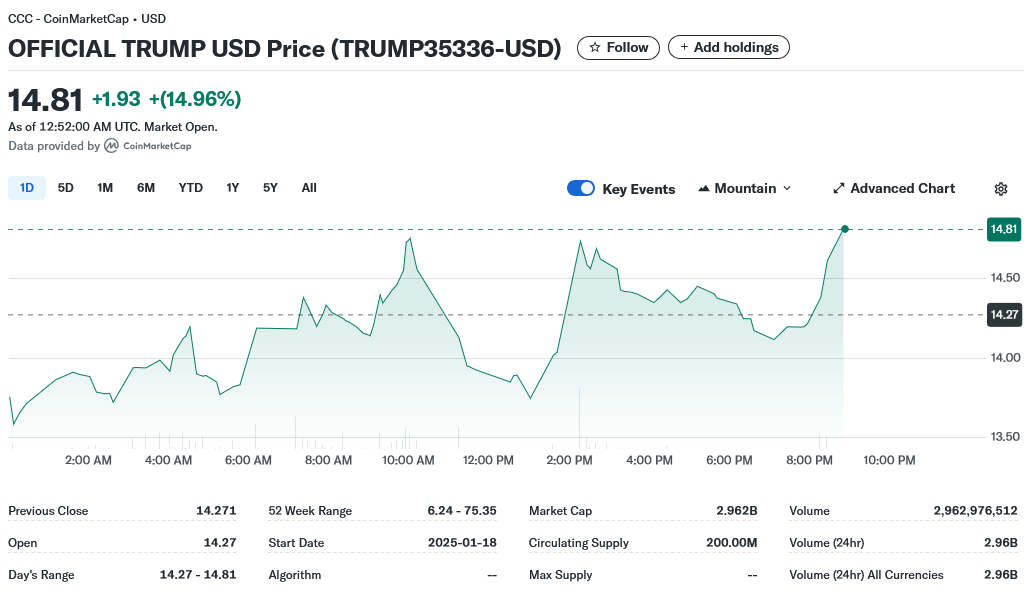Click the 8:00 PM time axis label
Image resolution: width=1036 pixels, height=600 pixels.
809,460
